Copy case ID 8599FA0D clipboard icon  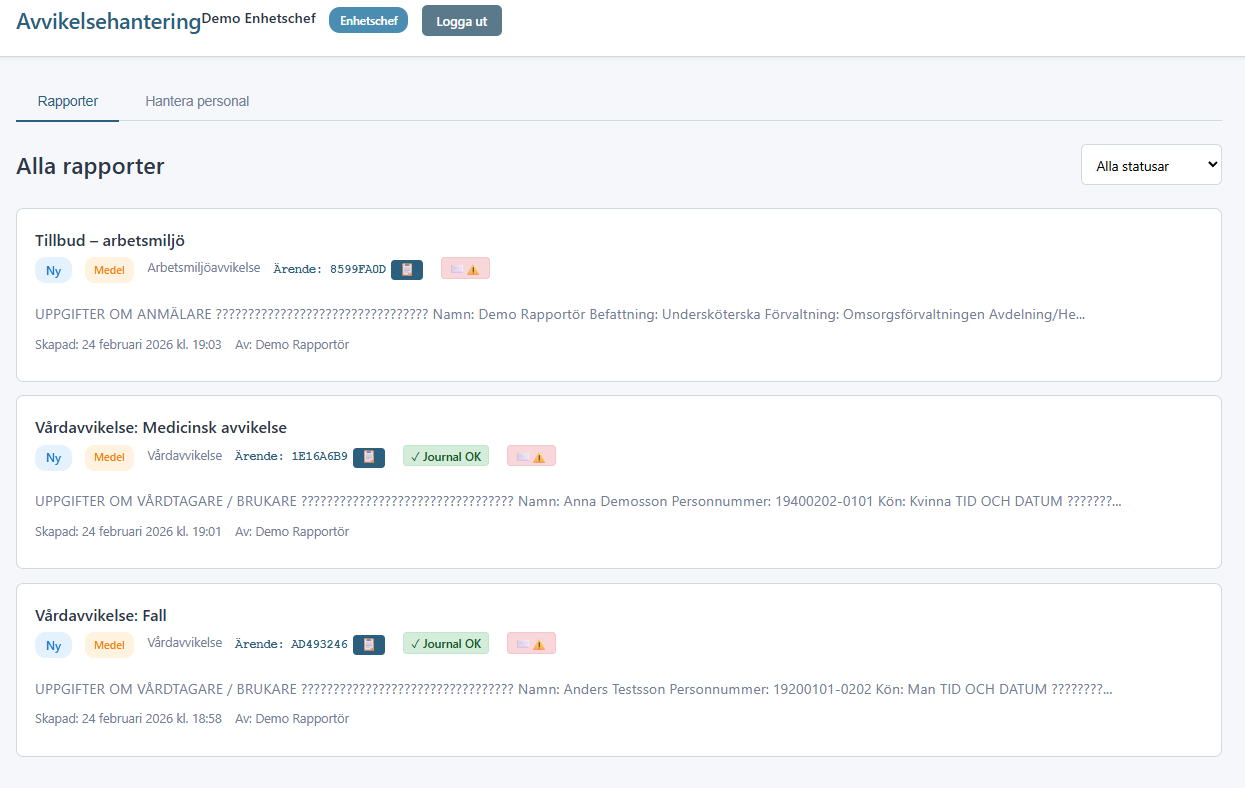(x=407, y=269)
